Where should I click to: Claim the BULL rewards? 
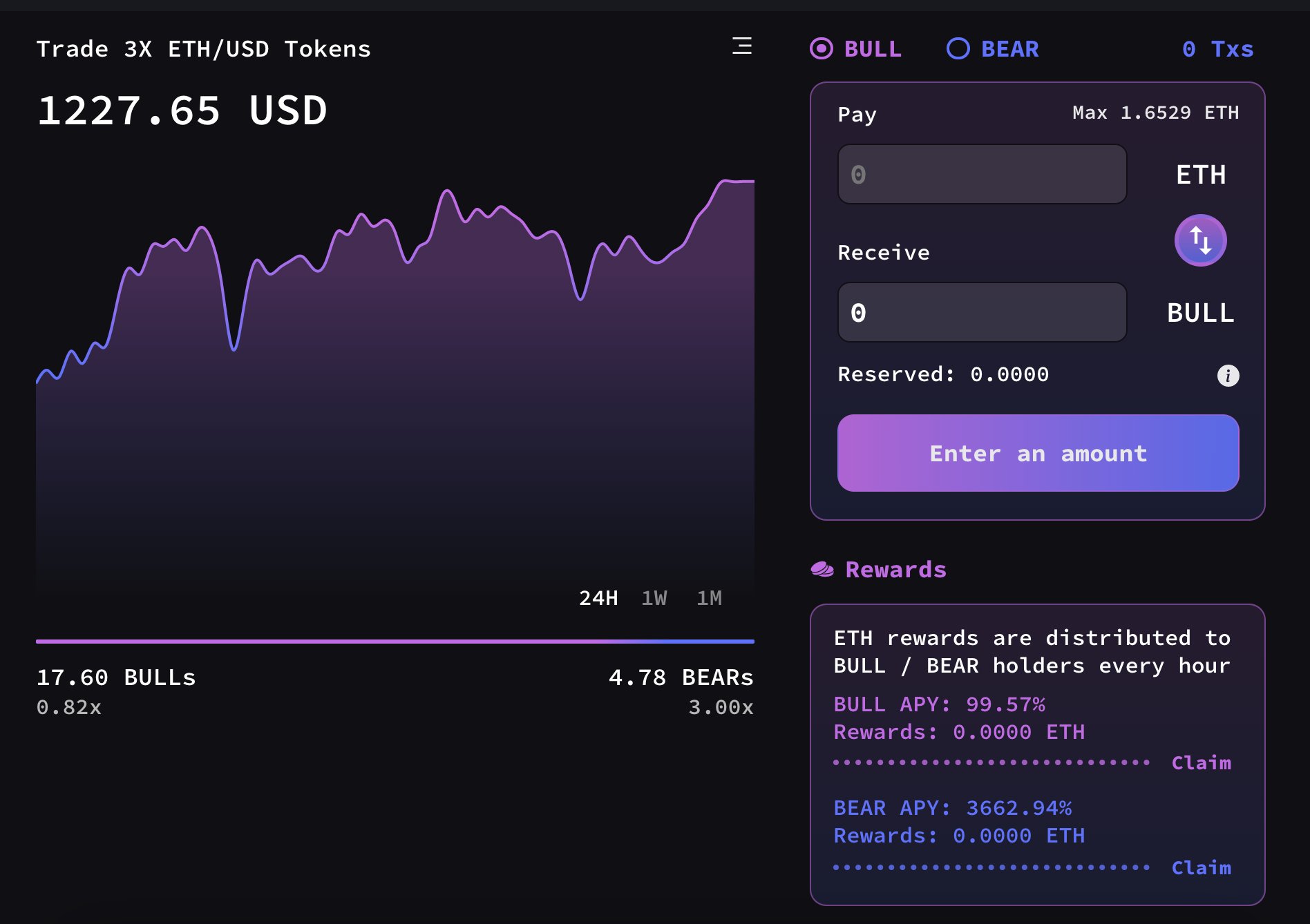click(x=1201, y=763)
